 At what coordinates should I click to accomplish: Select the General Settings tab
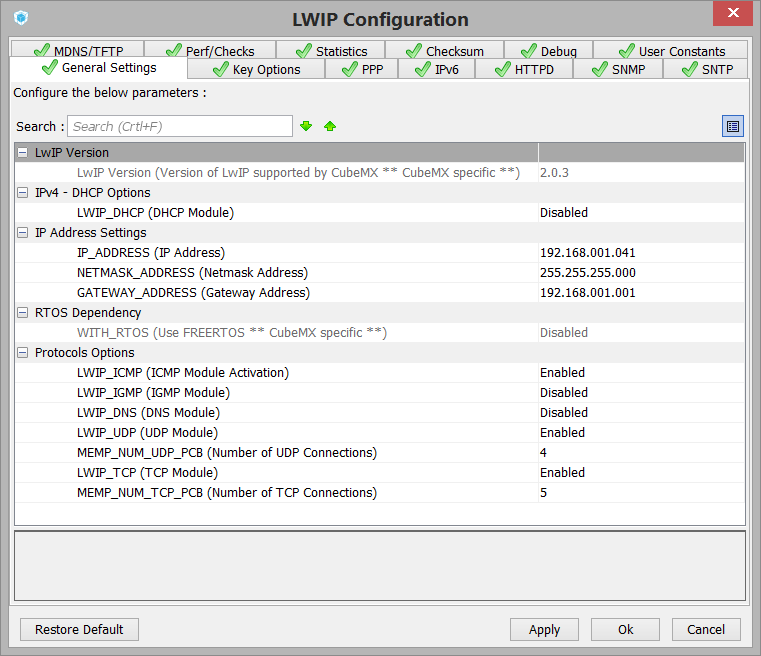(99, 67)
